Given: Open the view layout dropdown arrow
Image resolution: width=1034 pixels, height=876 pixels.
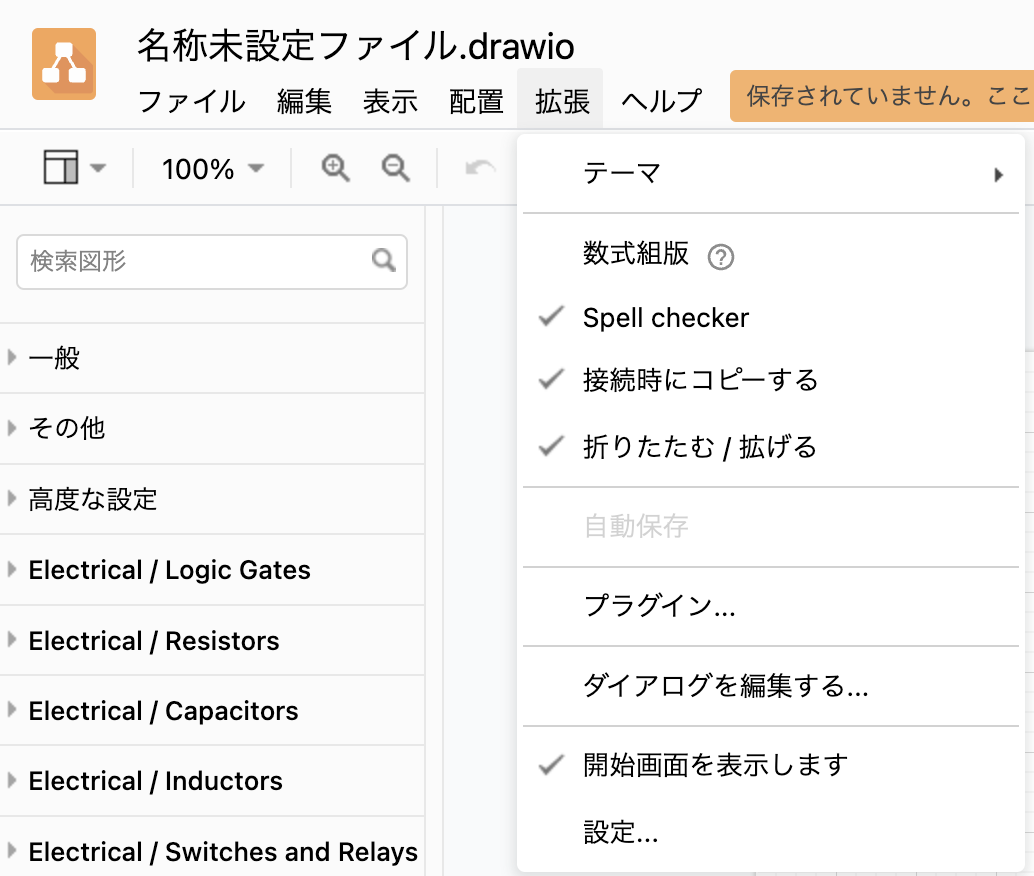Looking at the screenshot, I should click(98, 168).
